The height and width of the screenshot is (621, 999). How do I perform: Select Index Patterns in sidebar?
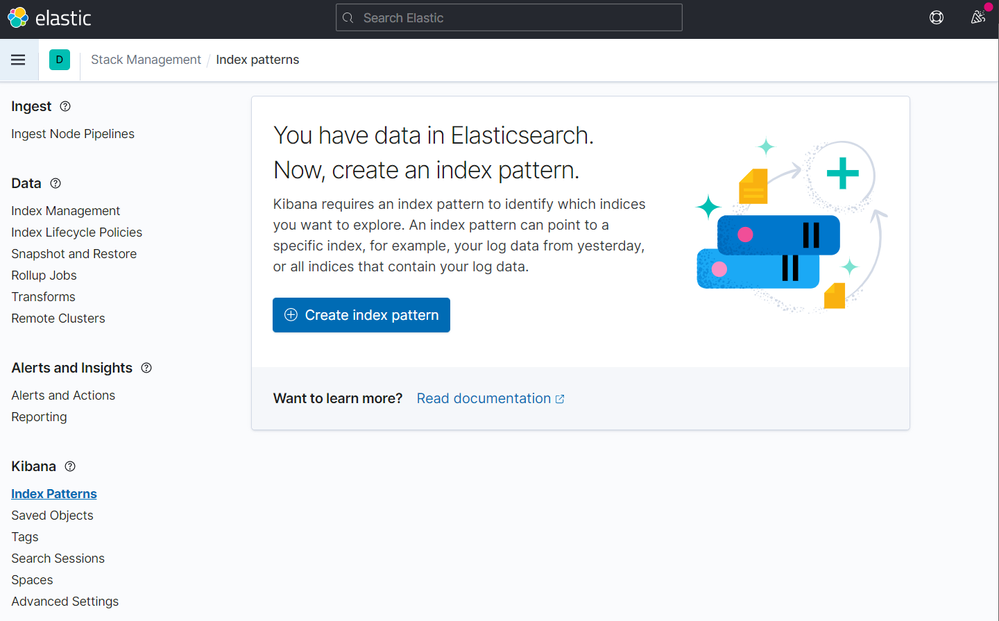tap(54, 494)
